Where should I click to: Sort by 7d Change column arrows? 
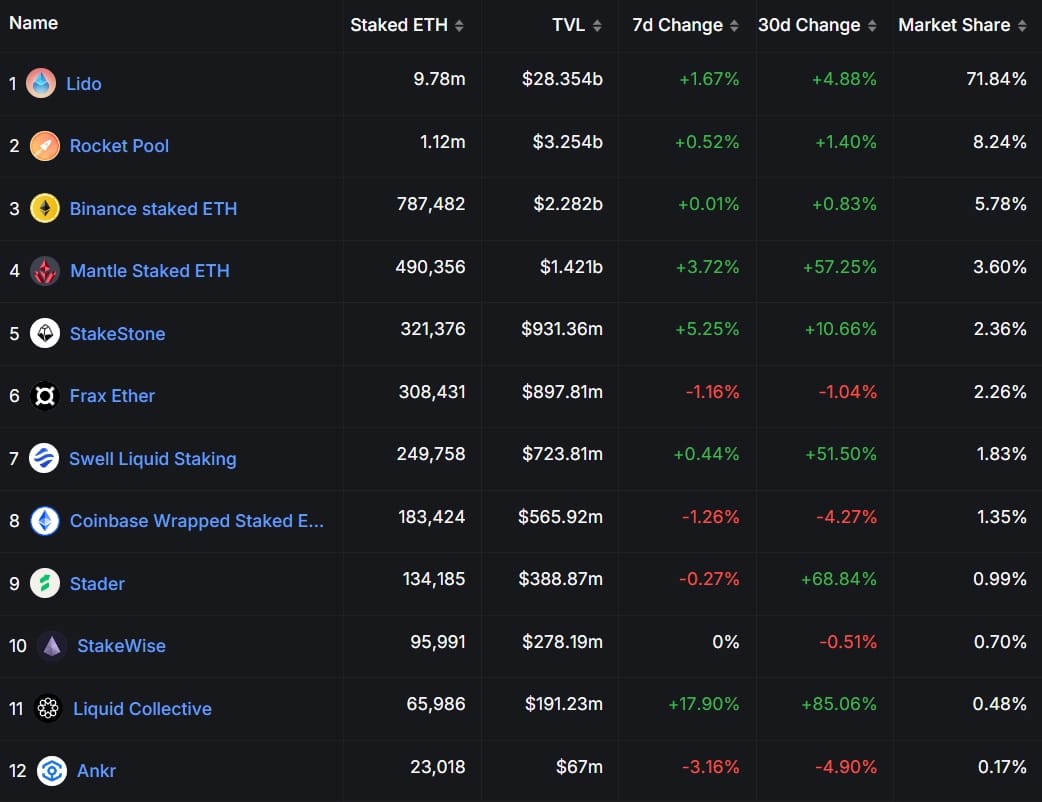click(x=734, y=25)
